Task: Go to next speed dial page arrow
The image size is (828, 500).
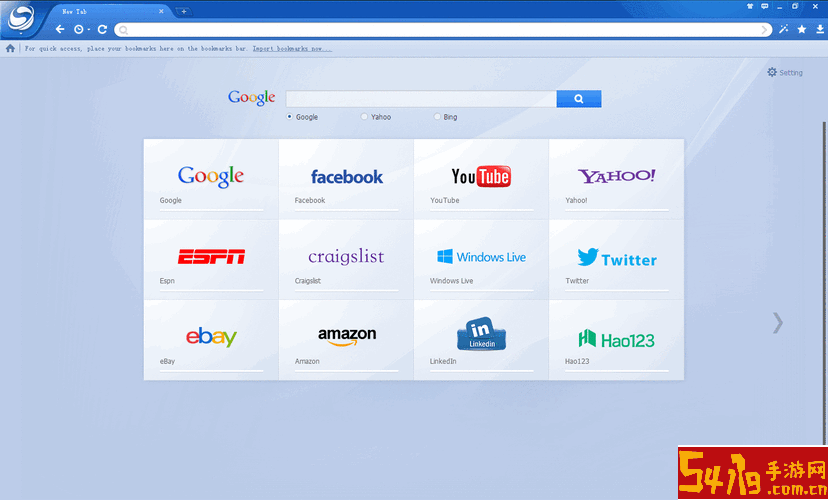Action: tap(777, 323)
